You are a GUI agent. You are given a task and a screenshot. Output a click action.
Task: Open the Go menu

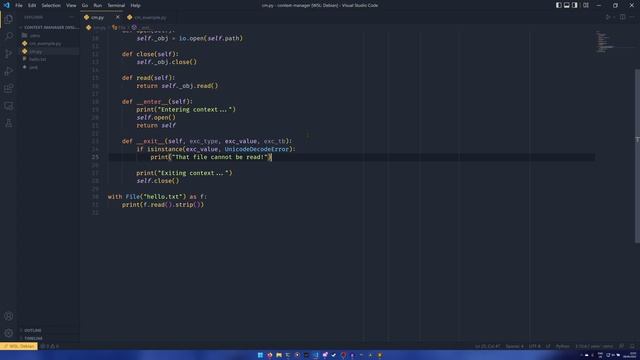pyautogui.click(x=85, y=5)
